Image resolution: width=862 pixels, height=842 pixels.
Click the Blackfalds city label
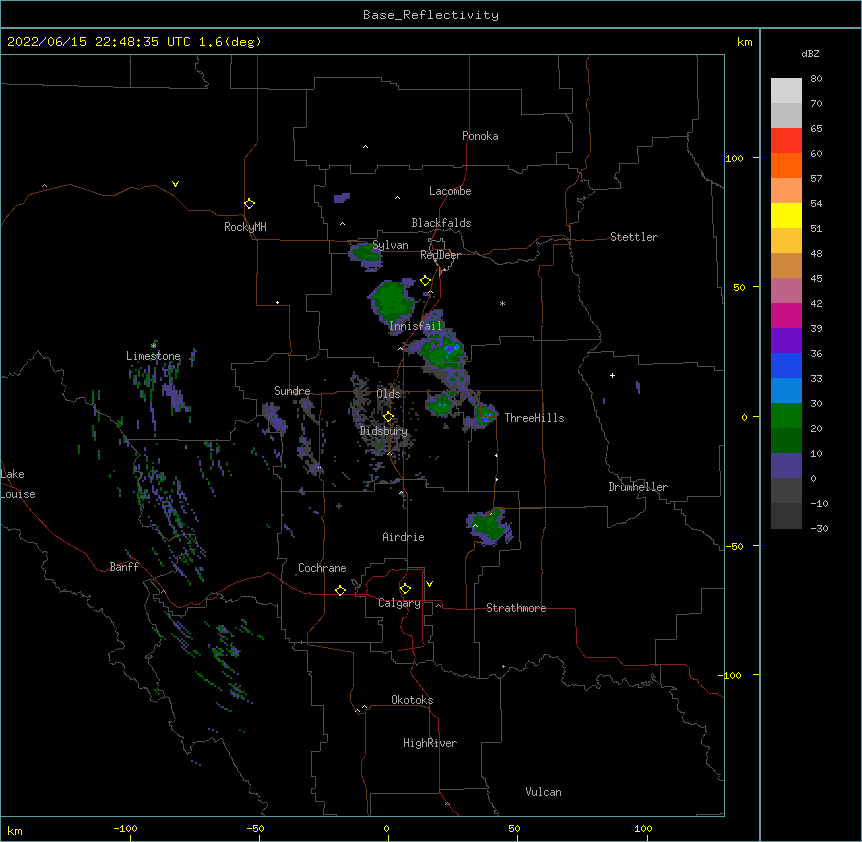point(441,223)
